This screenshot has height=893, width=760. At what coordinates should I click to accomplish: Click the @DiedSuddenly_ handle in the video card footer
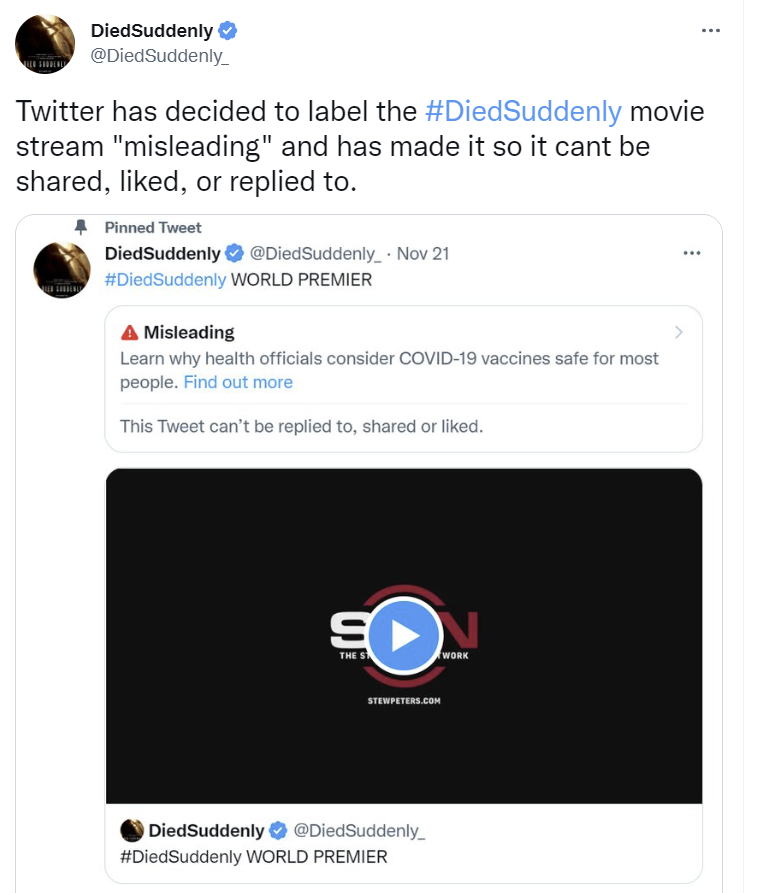coord(359,831)
